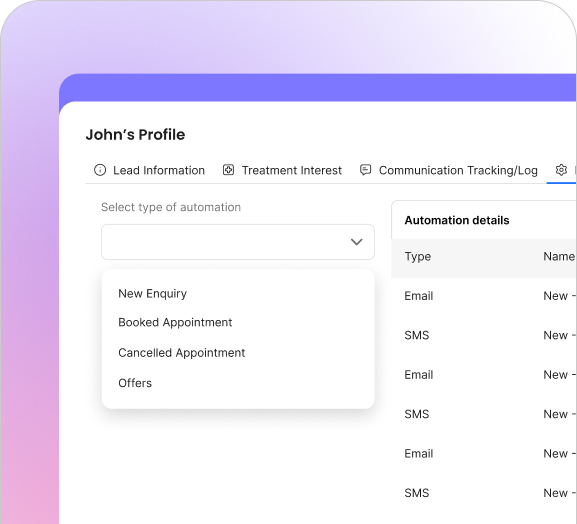577x524 pixels.
Task: Select the first Email automation row
Action: 484,296
